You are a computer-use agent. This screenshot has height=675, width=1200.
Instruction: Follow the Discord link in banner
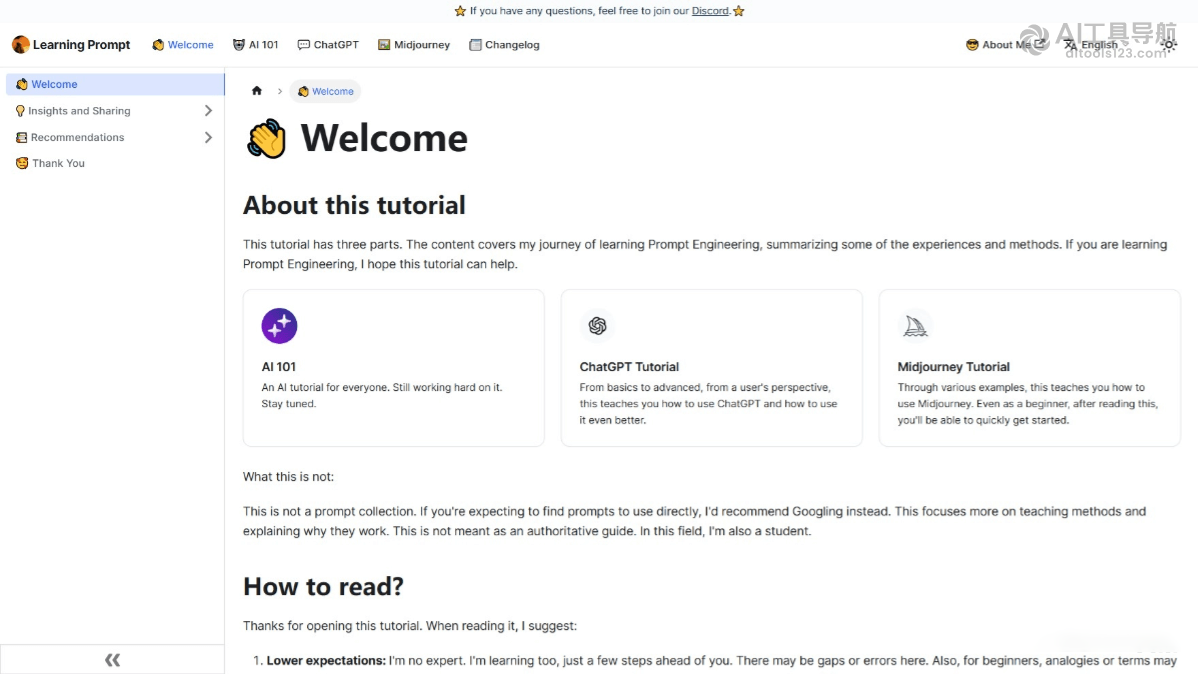(x=710, y=11)
